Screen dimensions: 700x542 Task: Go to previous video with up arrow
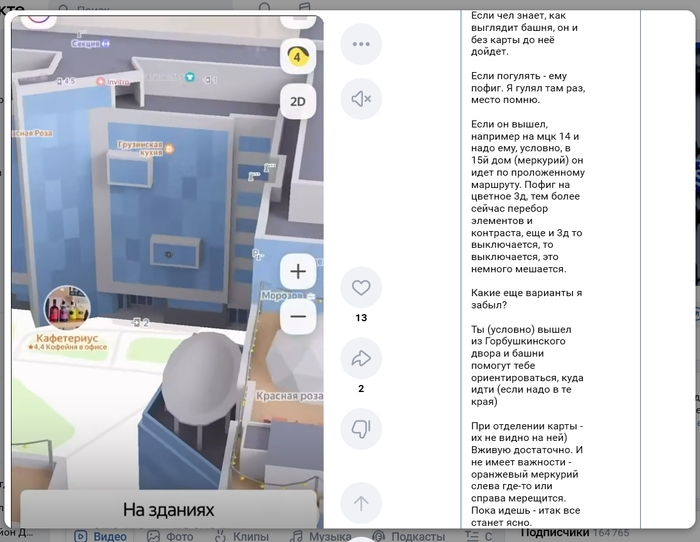click(361, 503)
